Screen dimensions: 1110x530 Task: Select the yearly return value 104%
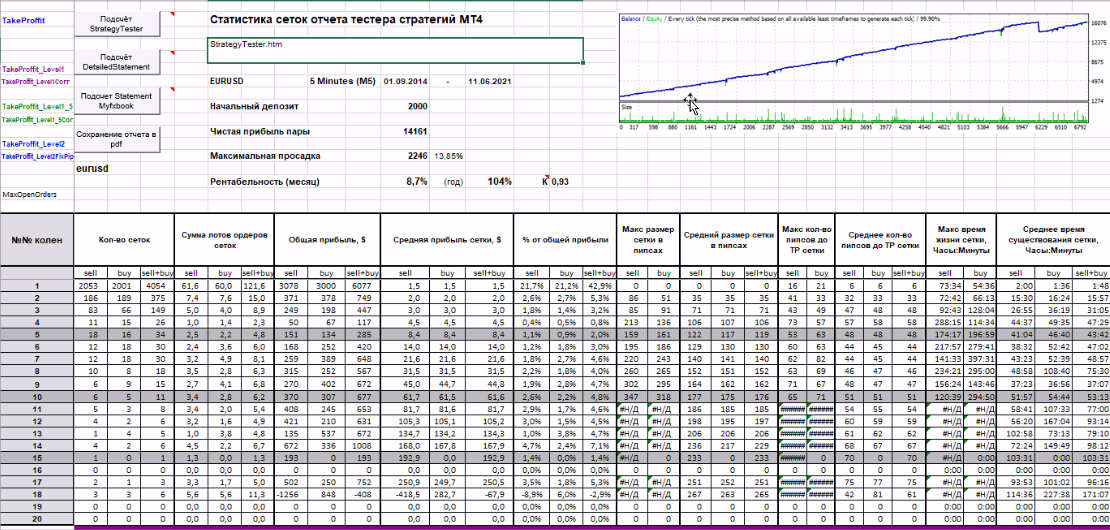(500, 182)
